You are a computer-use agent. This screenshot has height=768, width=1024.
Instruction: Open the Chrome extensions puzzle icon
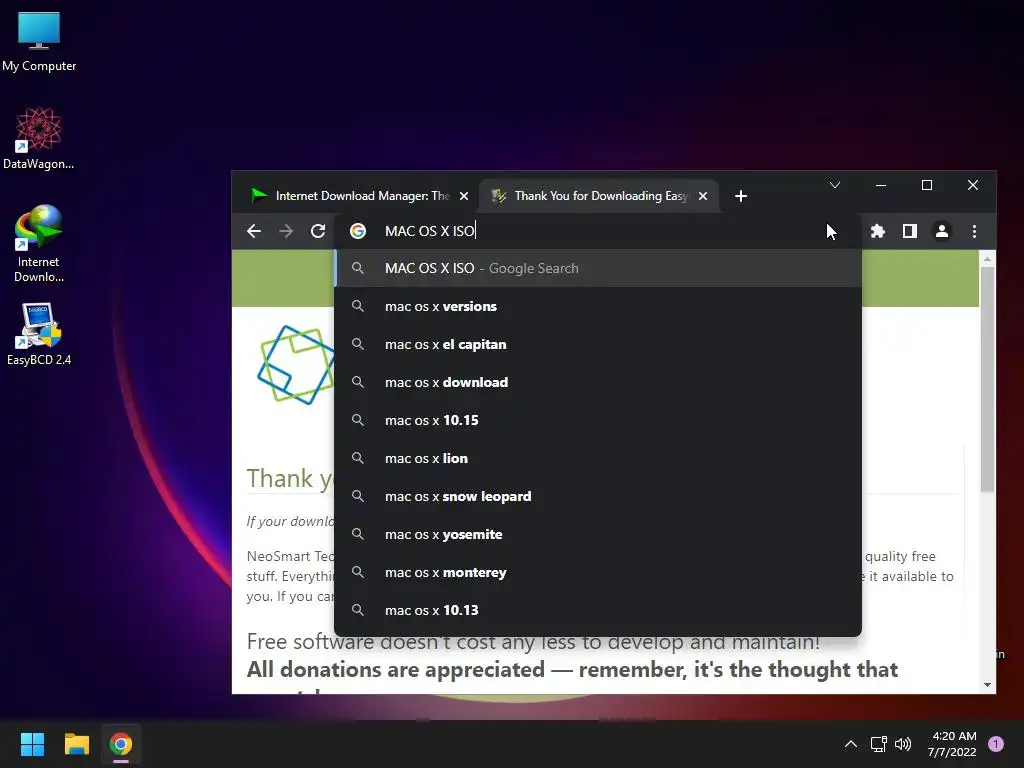(878, 231)
